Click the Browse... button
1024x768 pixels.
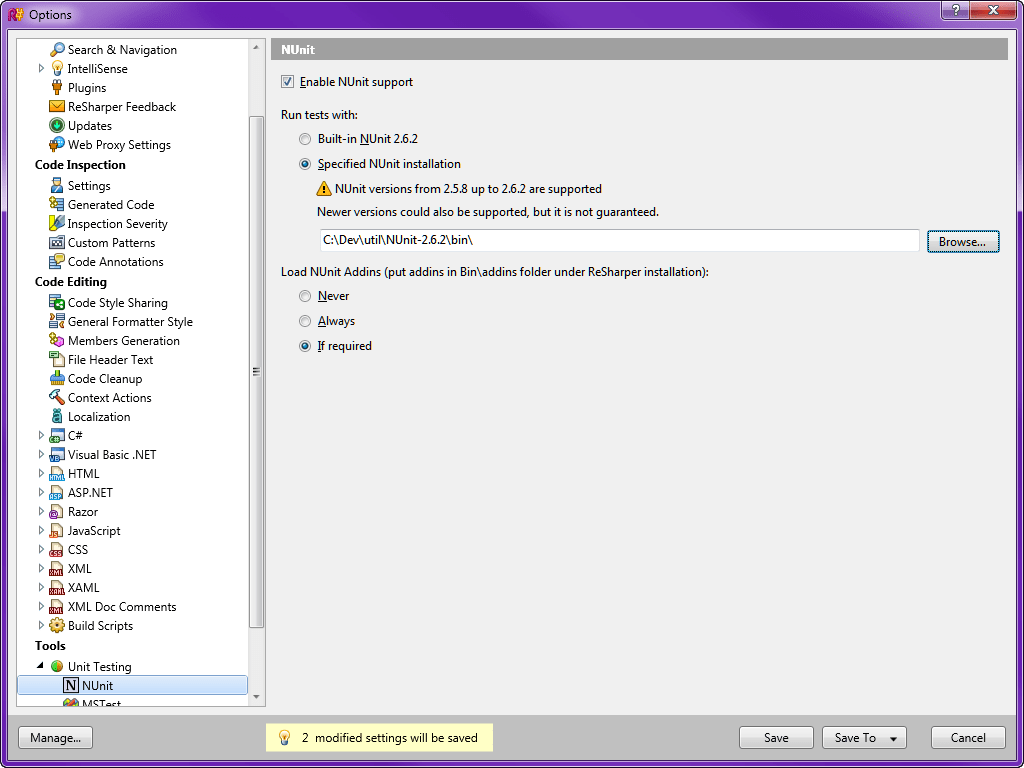[x=963, y=241]
